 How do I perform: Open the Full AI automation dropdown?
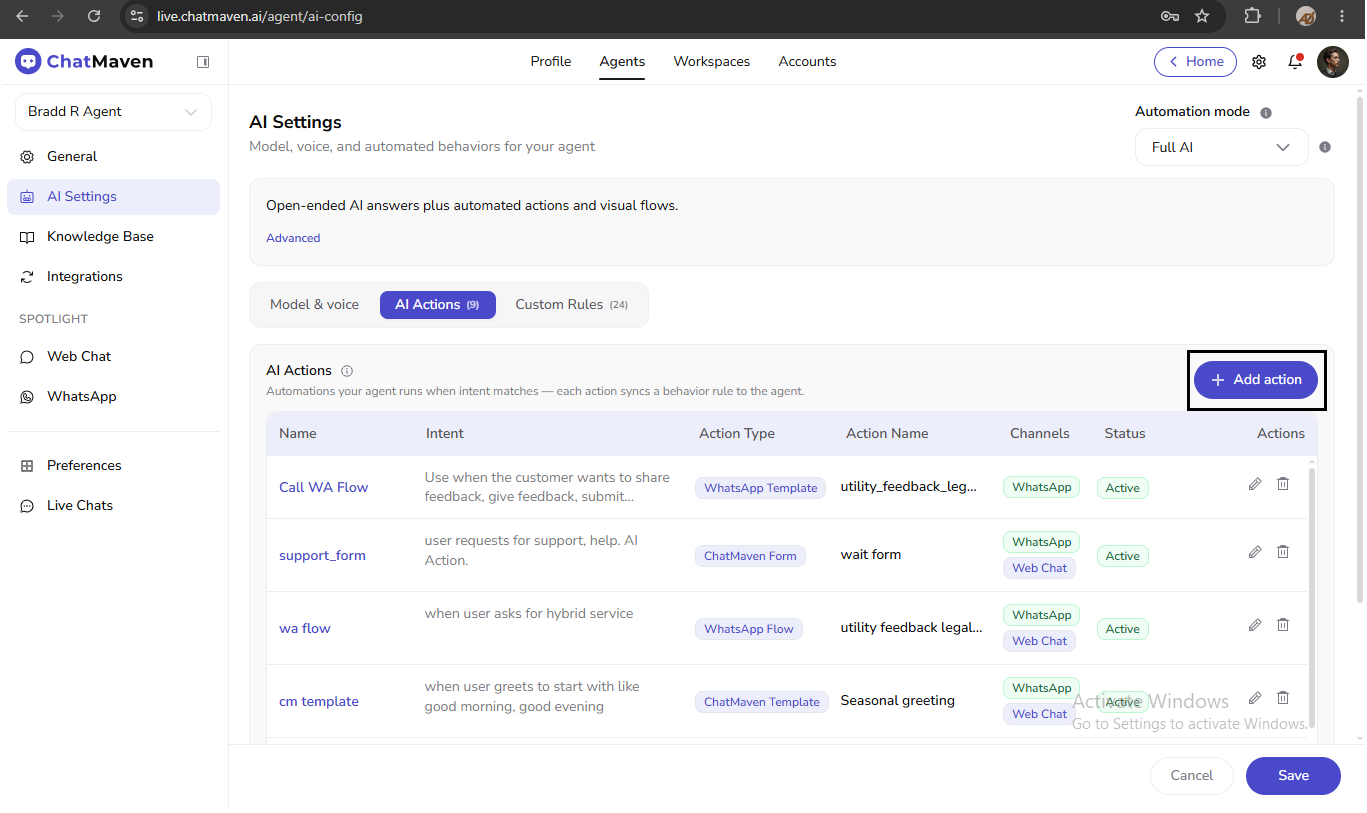tap(1221, 147)
